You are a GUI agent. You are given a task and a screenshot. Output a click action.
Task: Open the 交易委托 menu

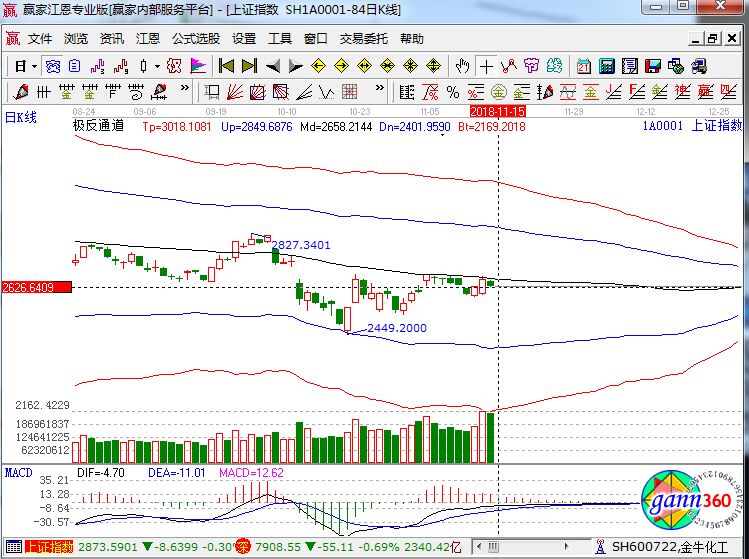coord(363,39)
